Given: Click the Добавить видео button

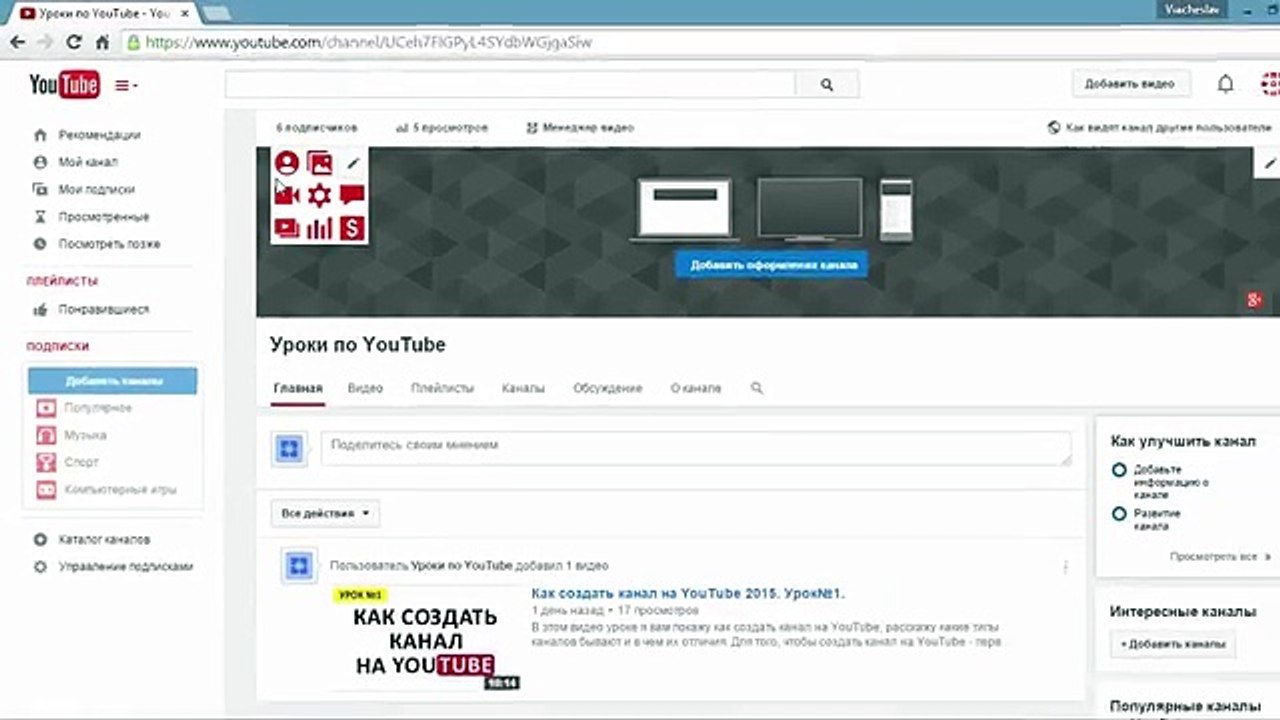Looking at the screenshot, I should pos(1130,84).
